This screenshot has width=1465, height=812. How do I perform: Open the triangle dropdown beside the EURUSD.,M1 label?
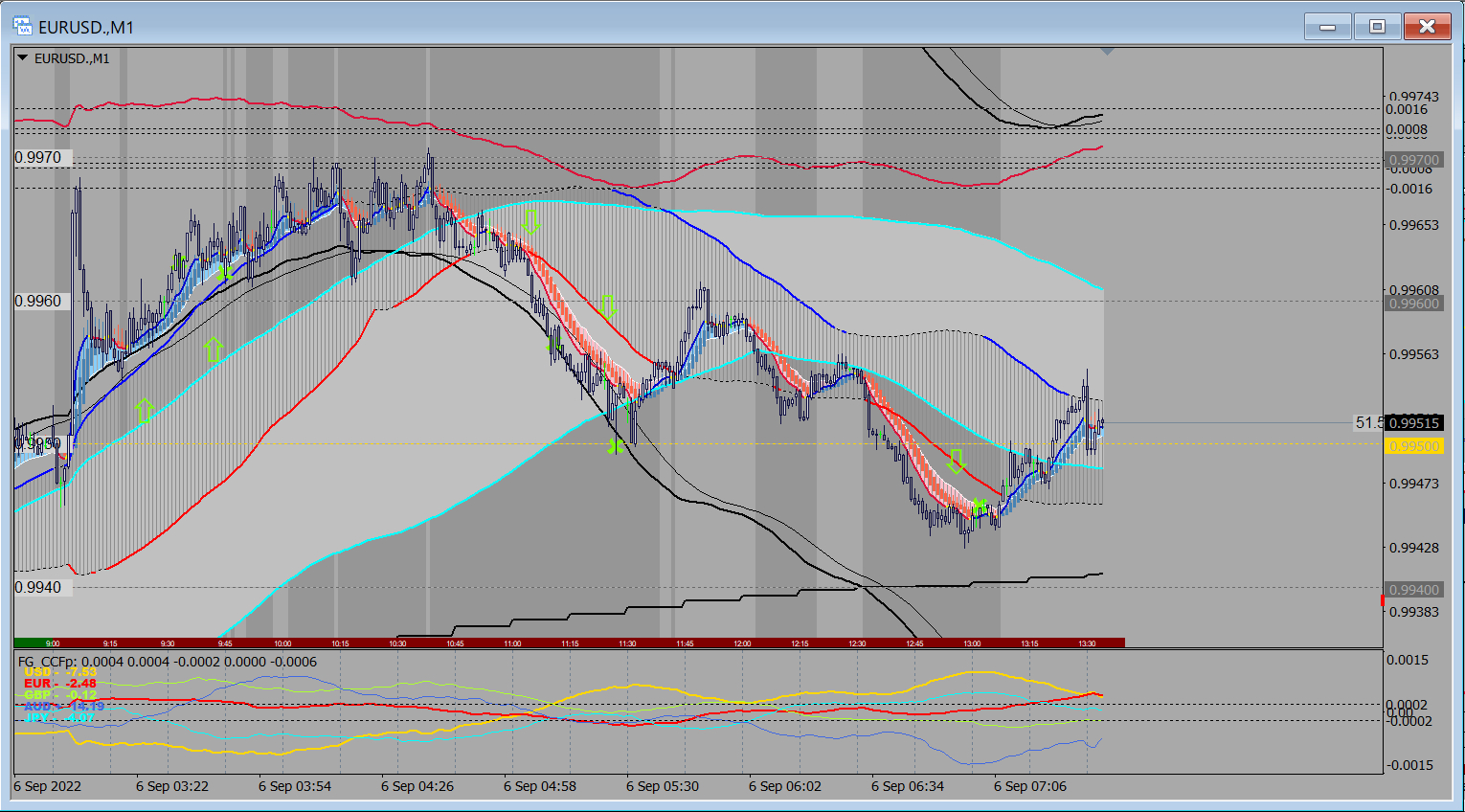pyautogui.click(x=23, y=58)
